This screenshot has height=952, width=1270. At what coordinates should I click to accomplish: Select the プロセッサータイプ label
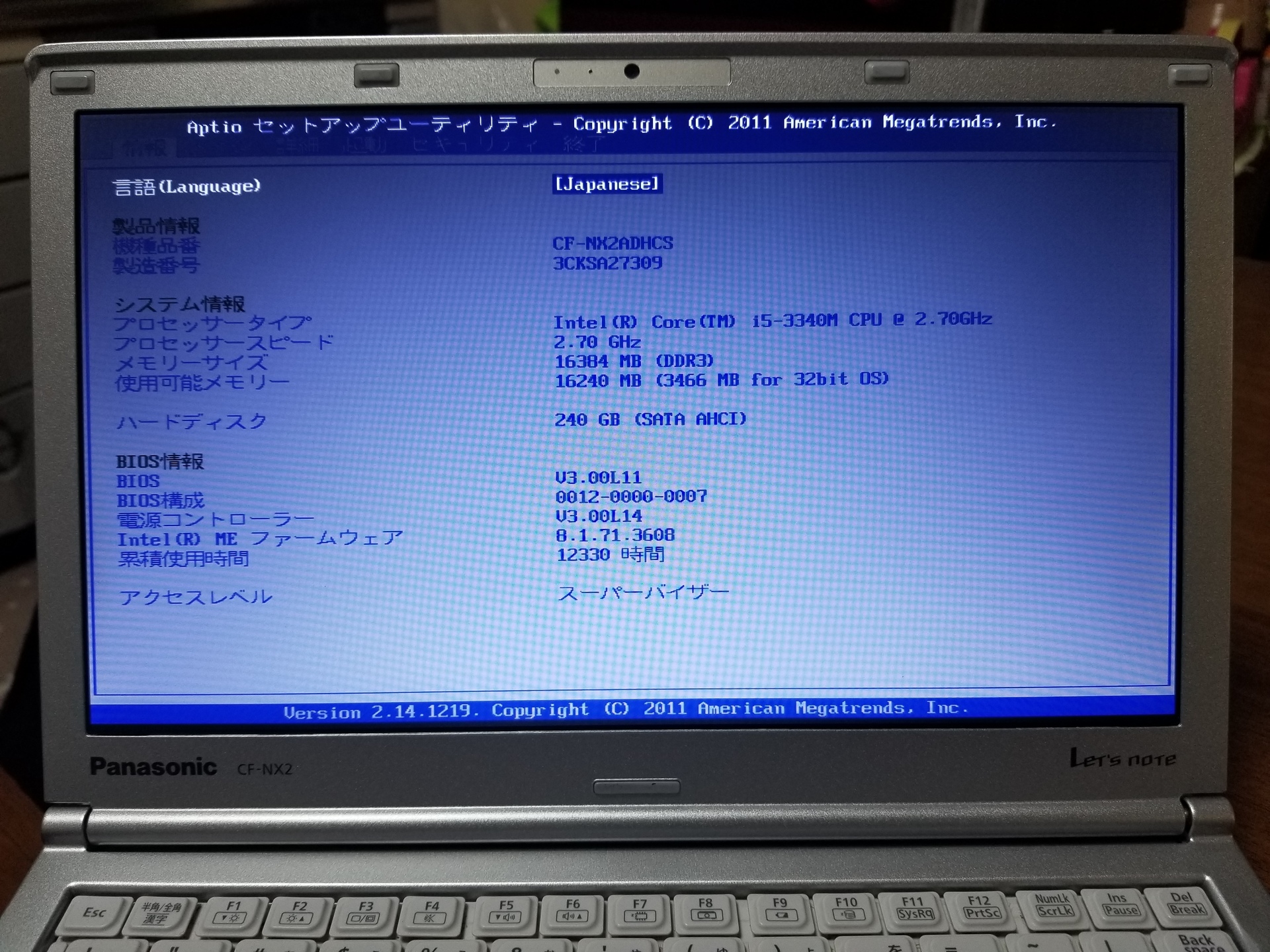tap(212, 323)
